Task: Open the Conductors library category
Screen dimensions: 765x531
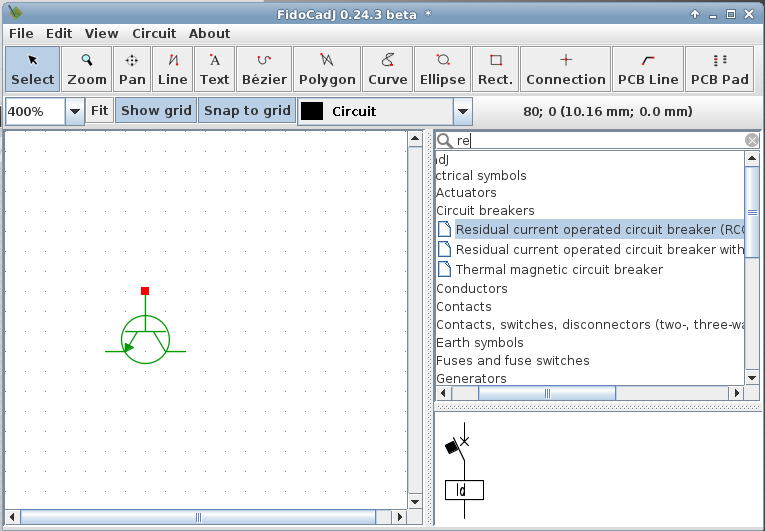Action: (472, 289)
